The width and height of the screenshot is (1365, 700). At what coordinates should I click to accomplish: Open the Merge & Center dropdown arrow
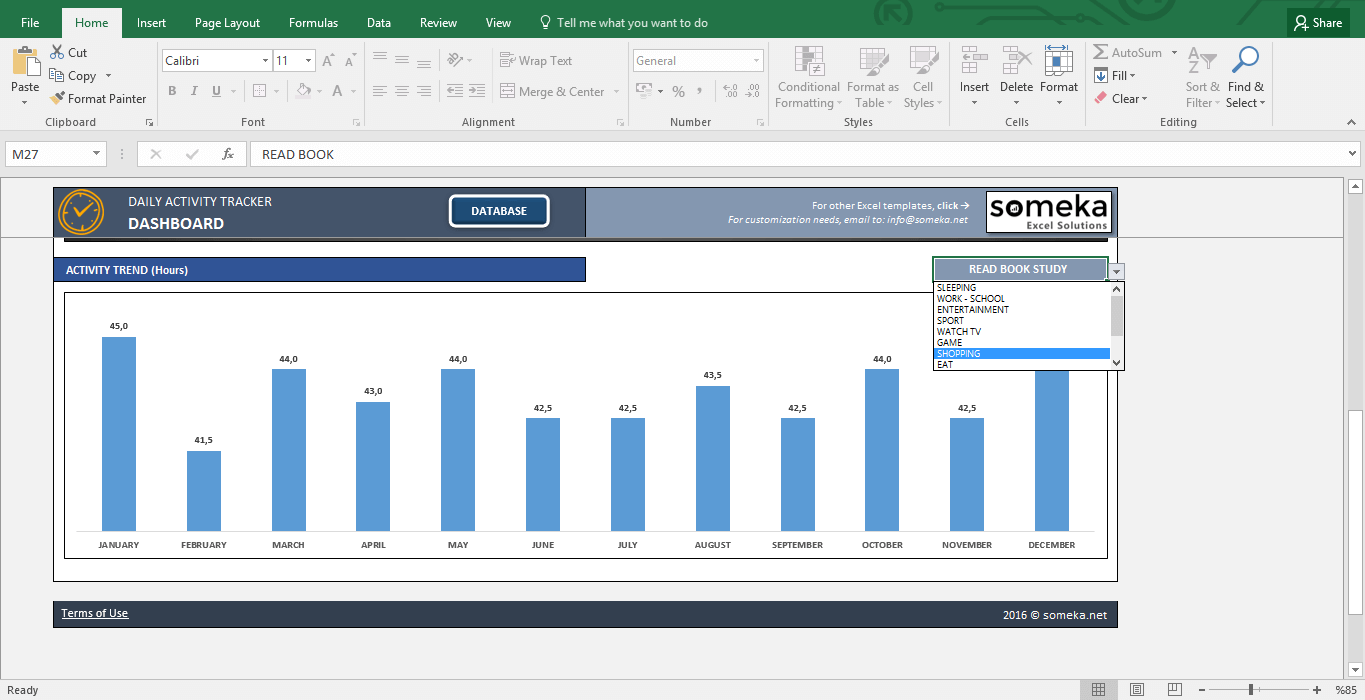pyautogui.click(x=617, y=92)
